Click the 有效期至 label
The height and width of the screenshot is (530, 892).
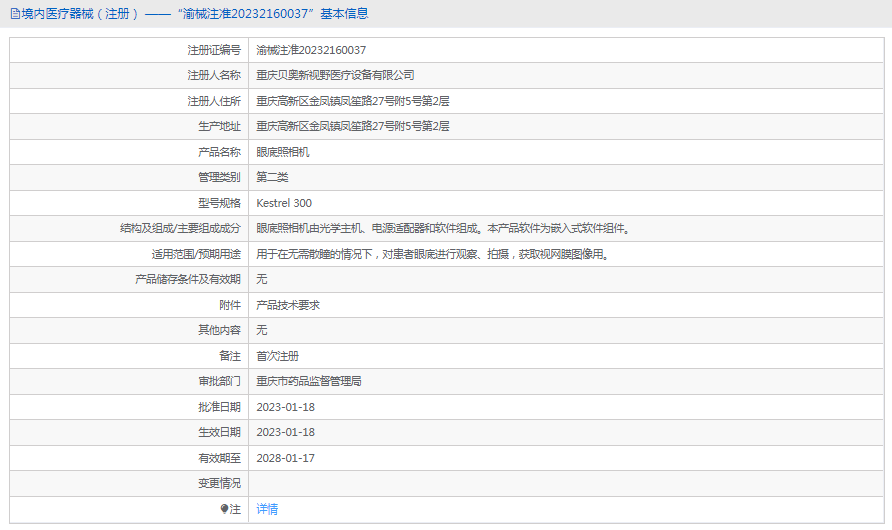(x=219, y=458)
